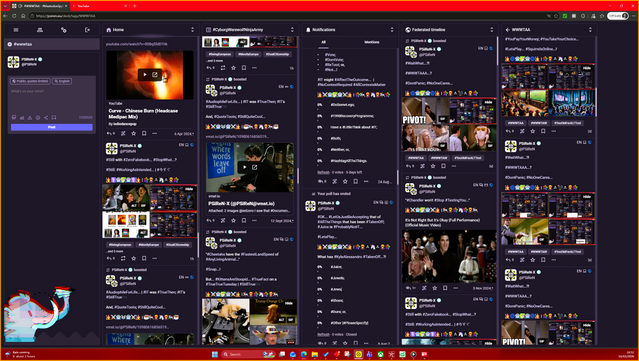Hide media in second WWWTAA column post
The height and width of the screenshot is (361, 639).
point(587,197)
